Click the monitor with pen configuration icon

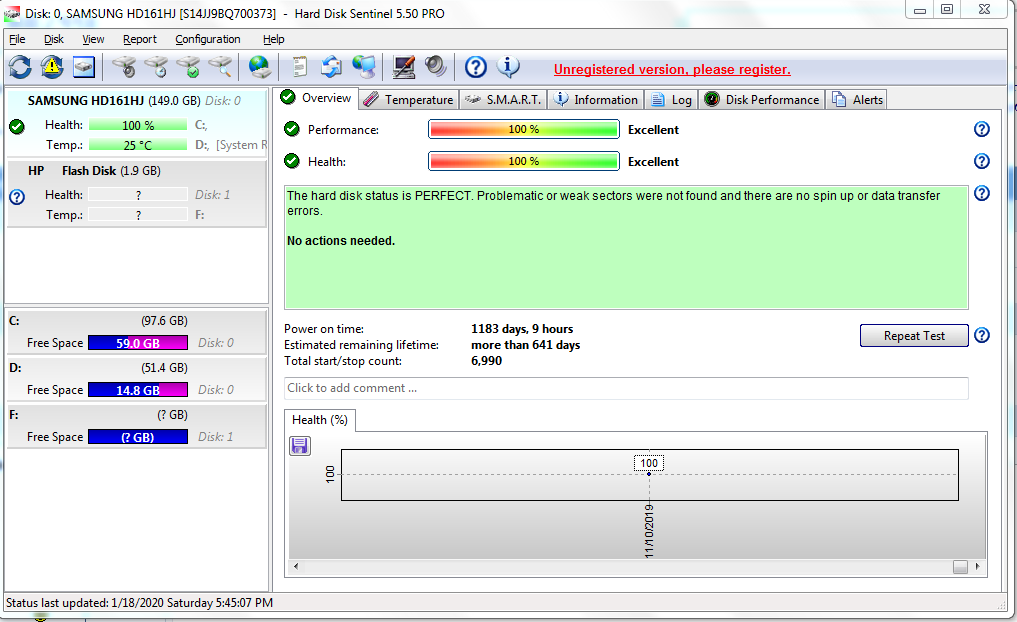[x=404, y=67]
